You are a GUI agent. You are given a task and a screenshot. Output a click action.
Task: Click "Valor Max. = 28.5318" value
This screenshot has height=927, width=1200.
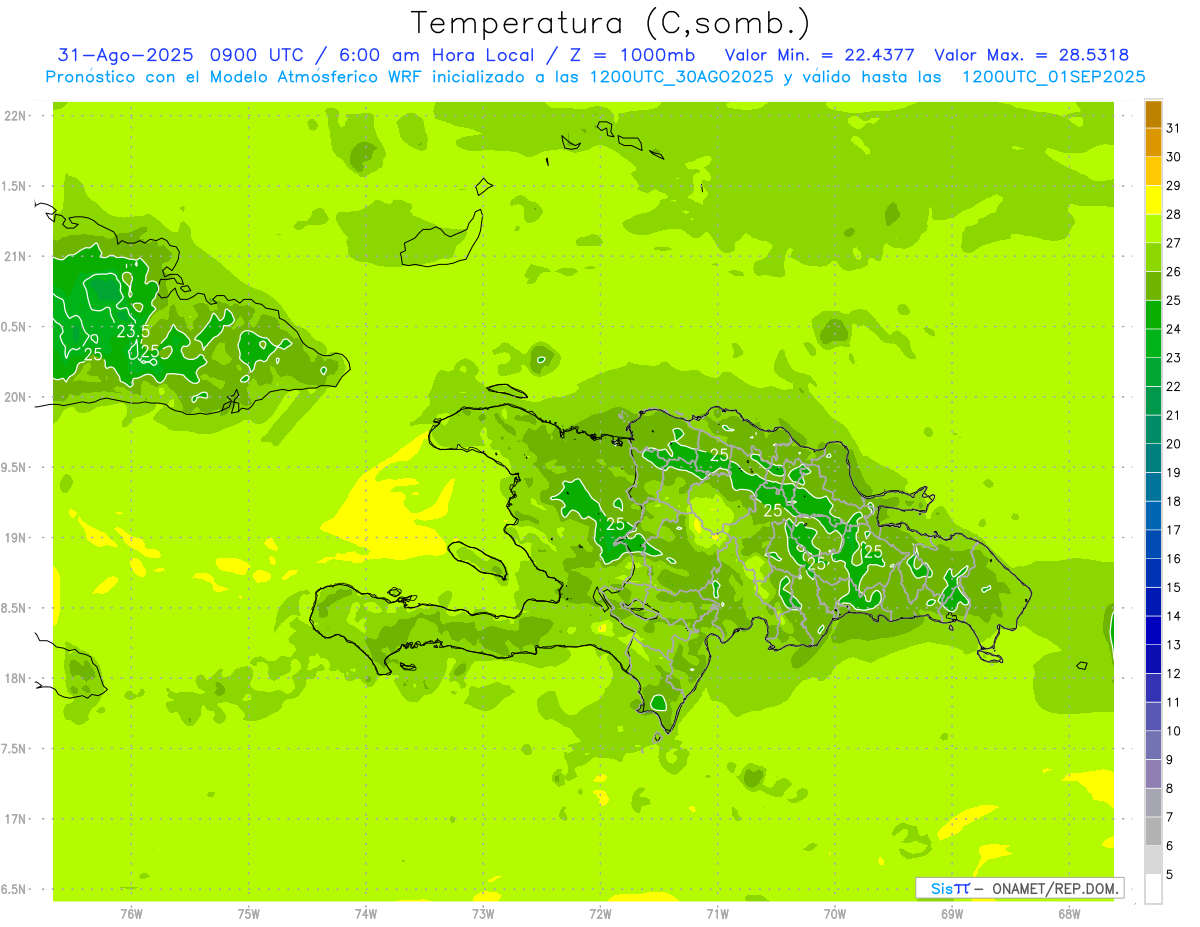coord(1032,55)
